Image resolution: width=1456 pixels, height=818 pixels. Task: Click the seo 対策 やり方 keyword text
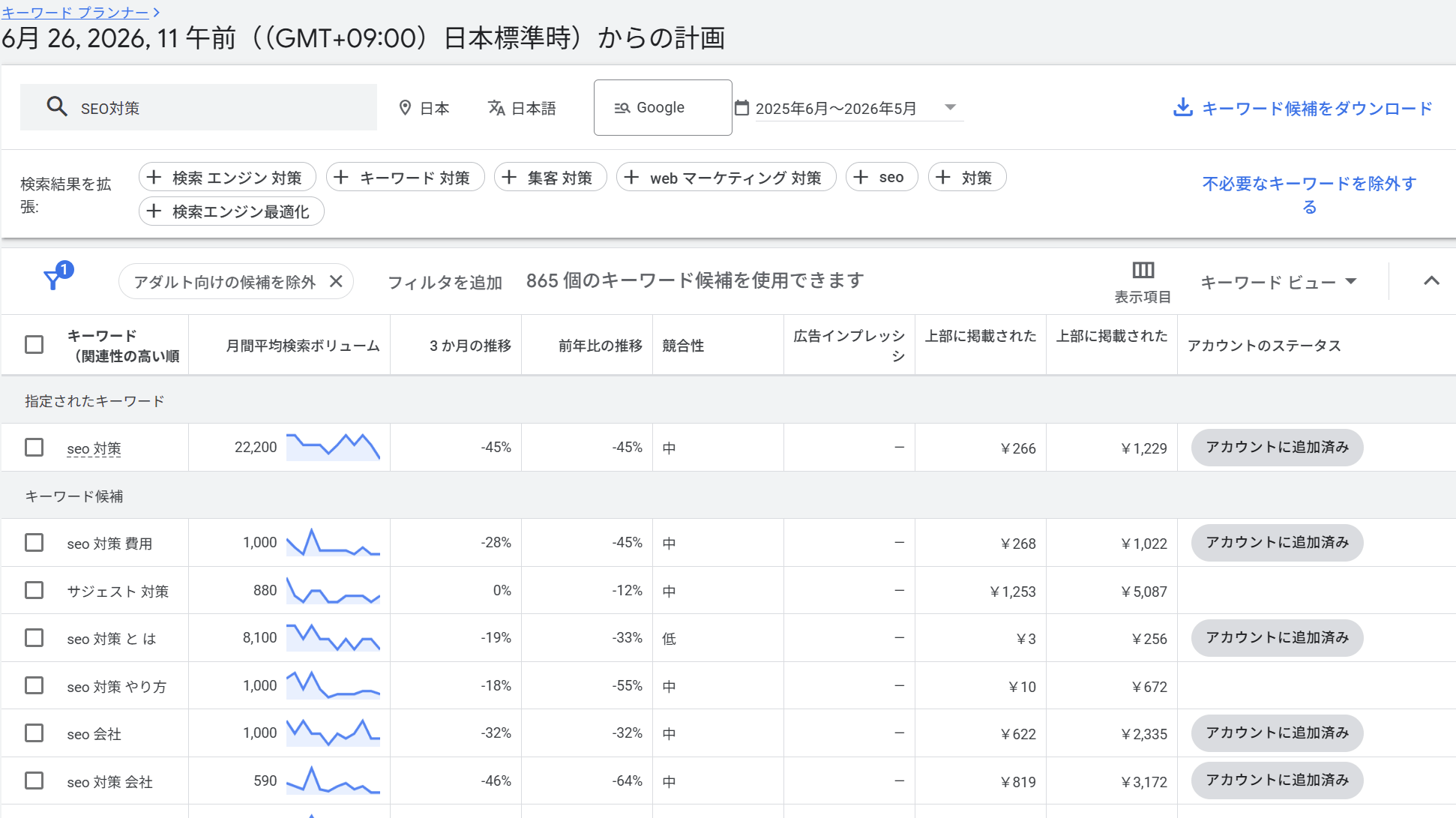[116, 687]
